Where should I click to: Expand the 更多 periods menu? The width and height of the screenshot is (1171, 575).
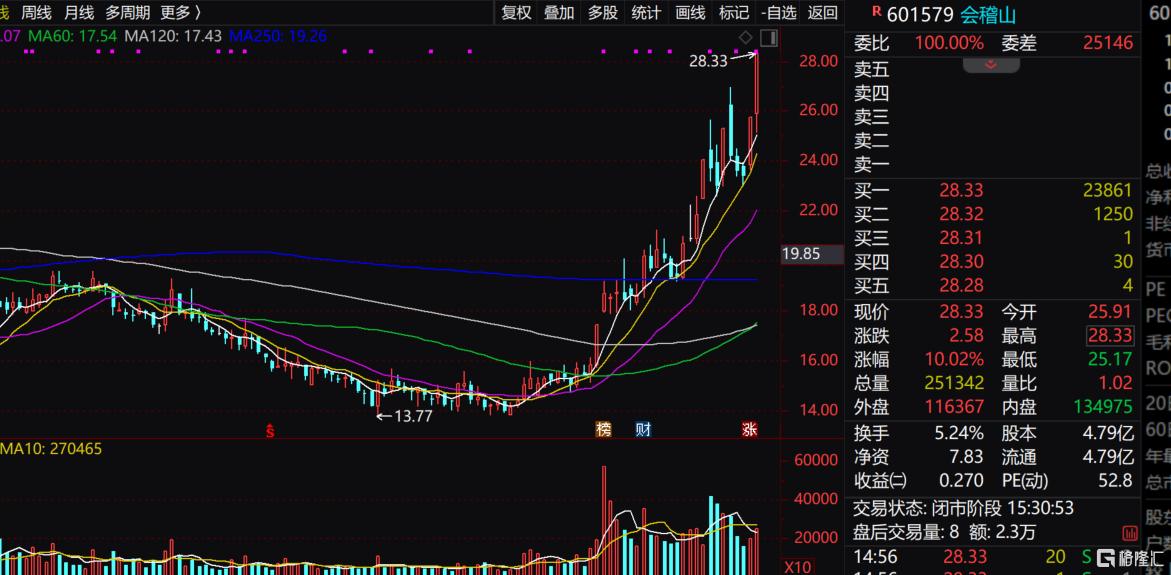pyautogui.click(x=181, y=12)
